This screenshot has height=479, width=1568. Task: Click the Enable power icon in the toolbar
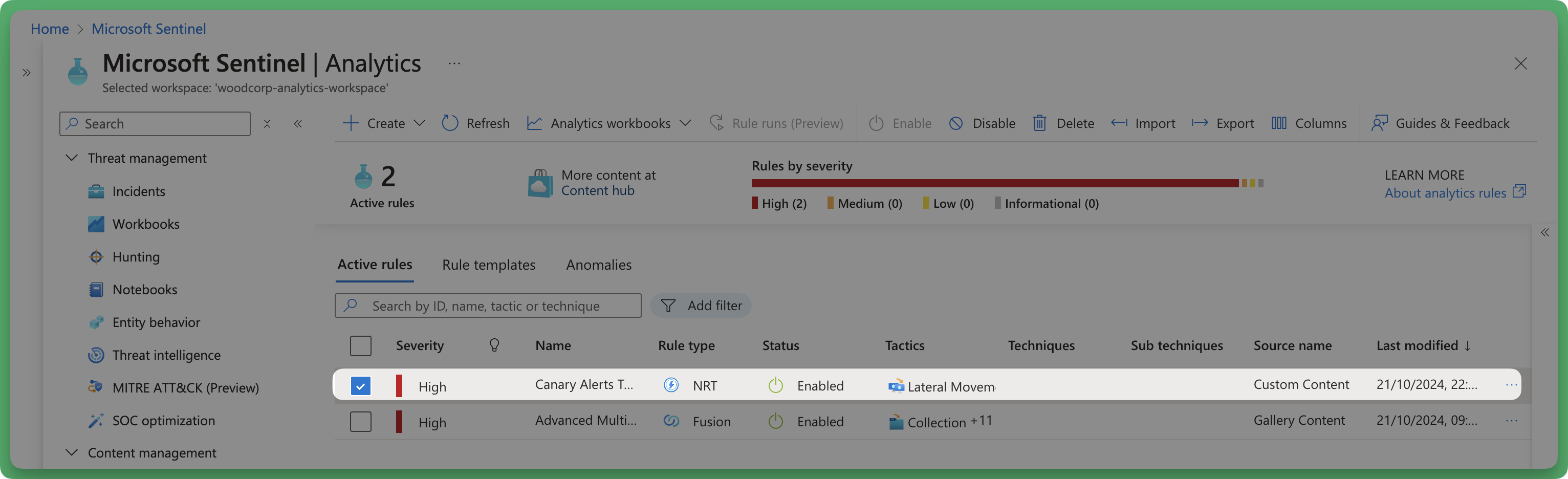(x=876, y=123)
